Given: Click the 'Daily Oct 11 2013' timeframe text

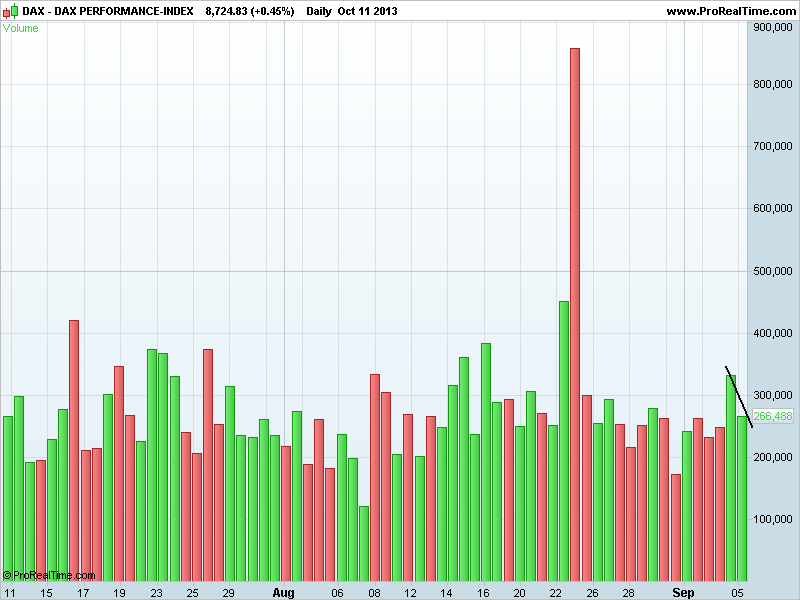Looking at the screenshot, I should point(352,11).
